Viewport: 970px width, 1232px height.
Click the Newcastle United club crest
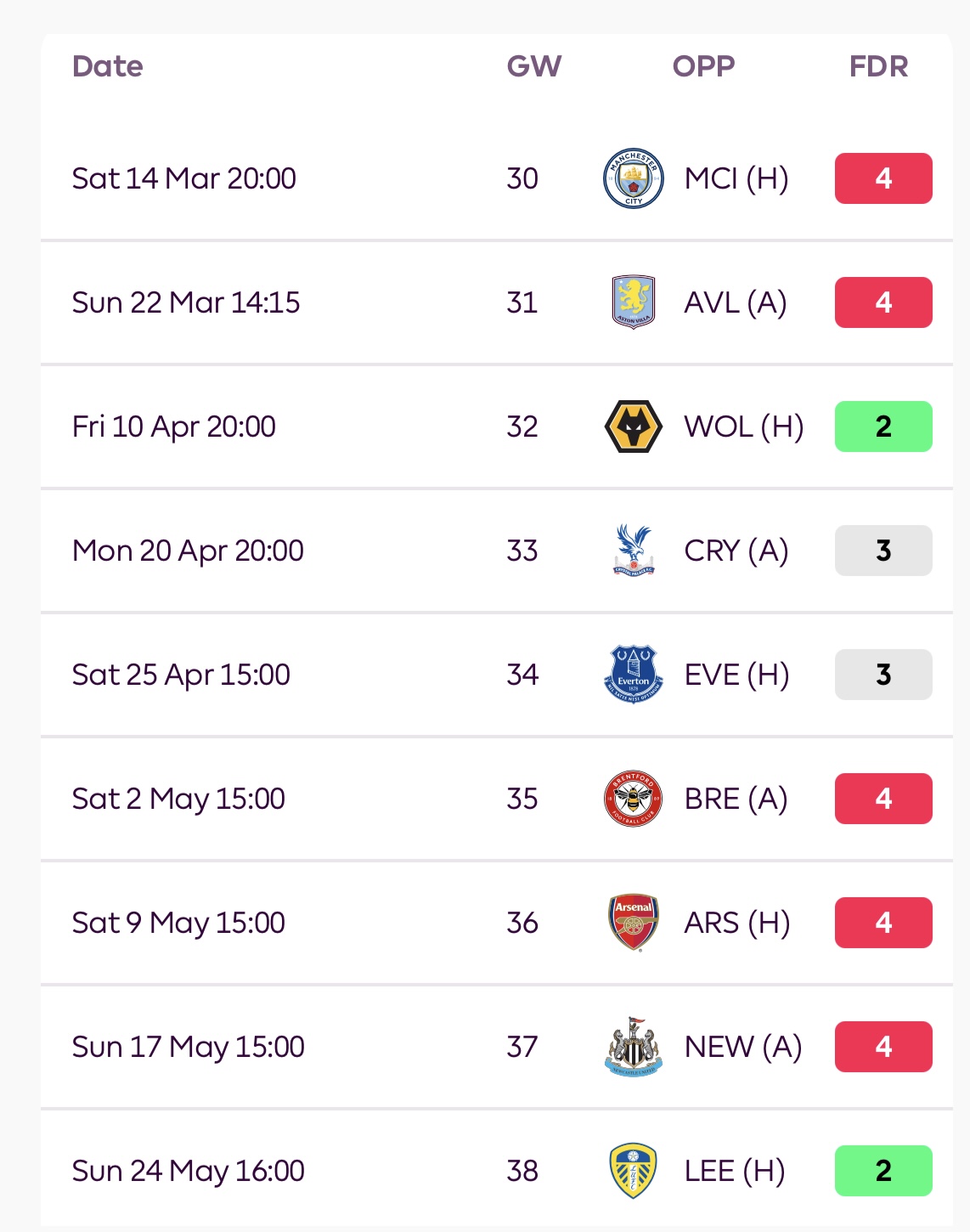click(633, 1047)
